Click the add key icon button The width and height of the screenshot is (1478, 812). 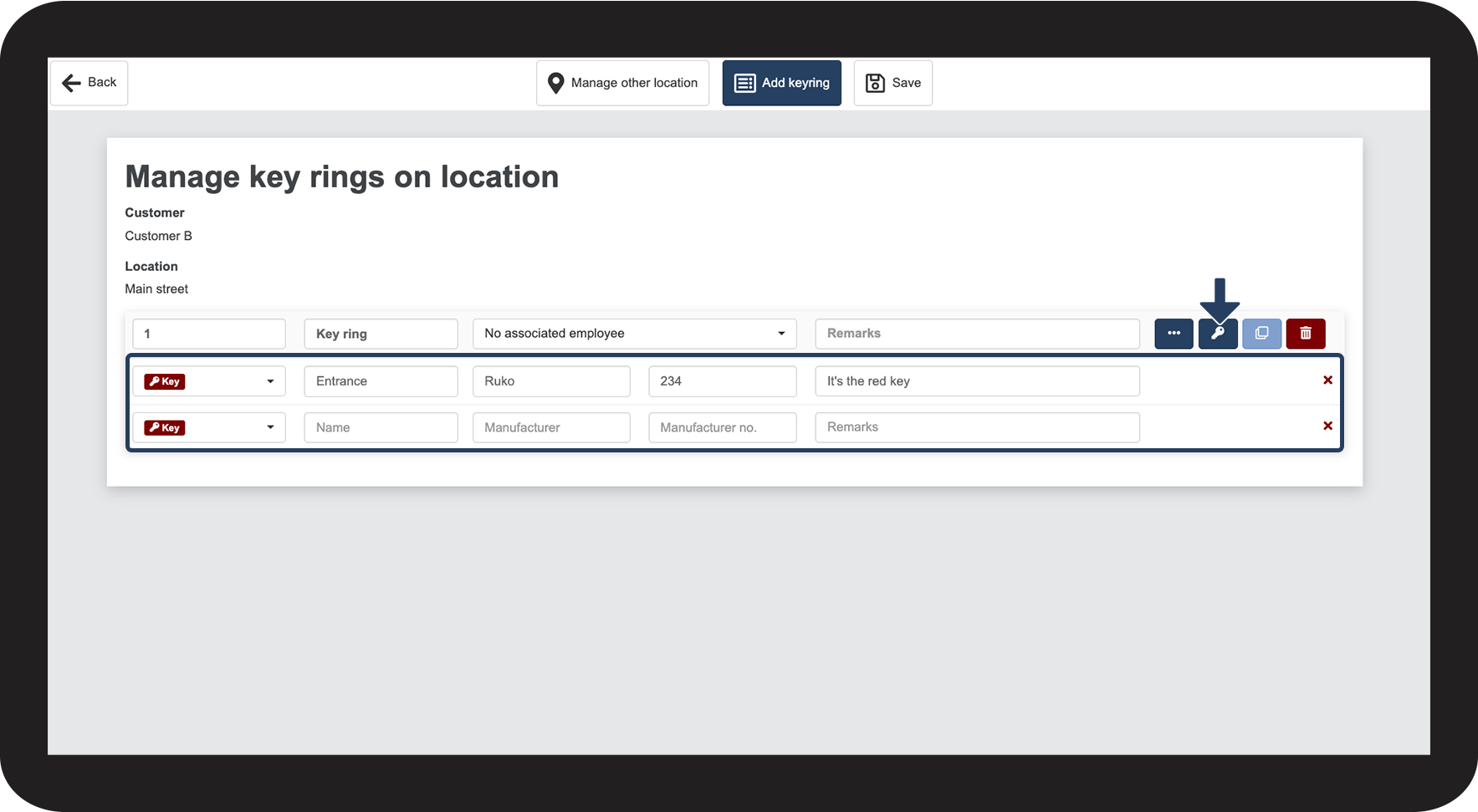pos(1217,334)
